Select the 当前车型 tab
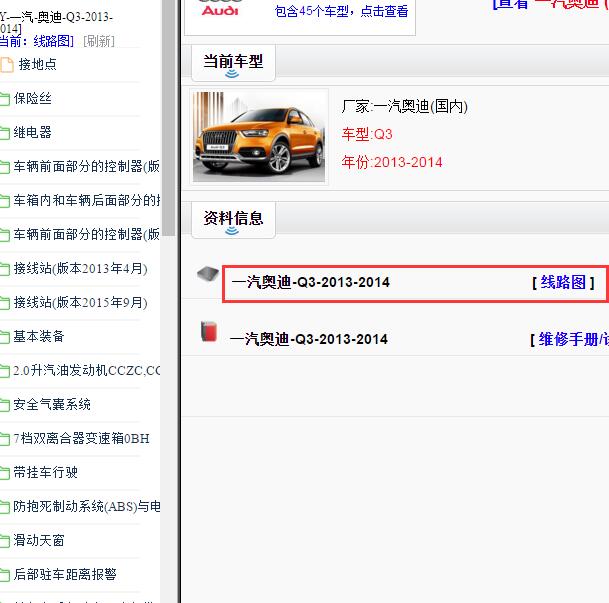Image resolution: width=609 pixels, height=603 pixels. click(x=233, y=63)
